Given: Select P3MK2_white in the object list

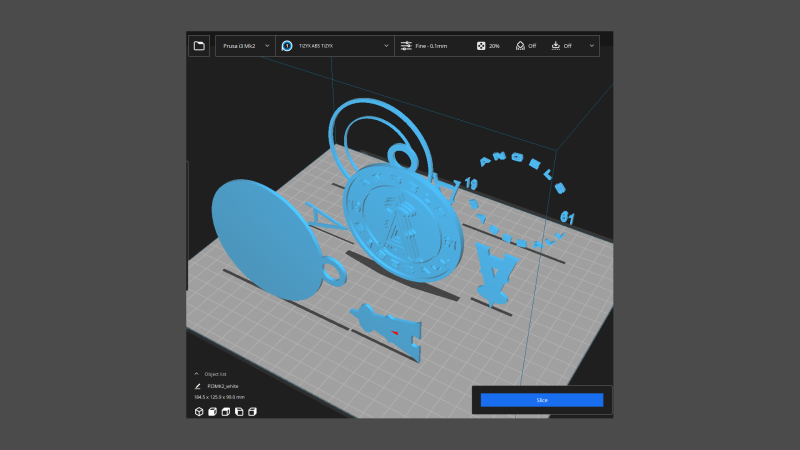Looking at the screenshot, I should point(223,385).
